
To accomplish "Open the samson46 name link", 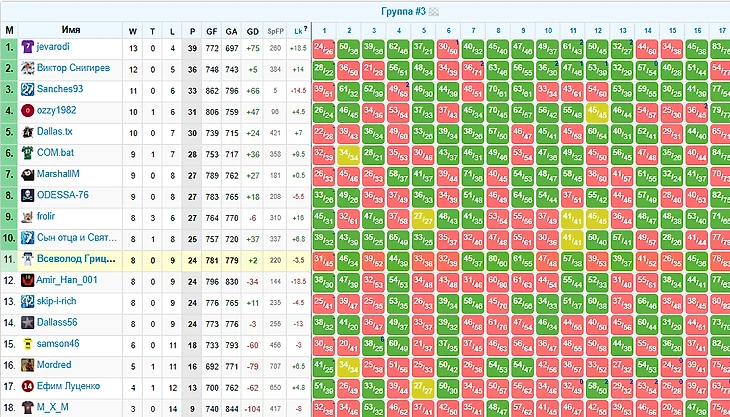I will (58, 344).
